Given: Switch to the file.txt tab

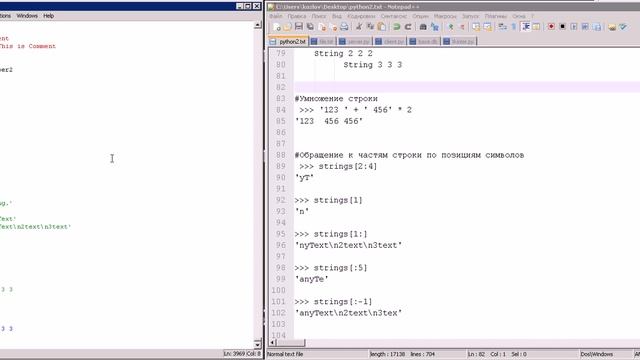Looking at the screenshot, I should (x=322, y=41).
